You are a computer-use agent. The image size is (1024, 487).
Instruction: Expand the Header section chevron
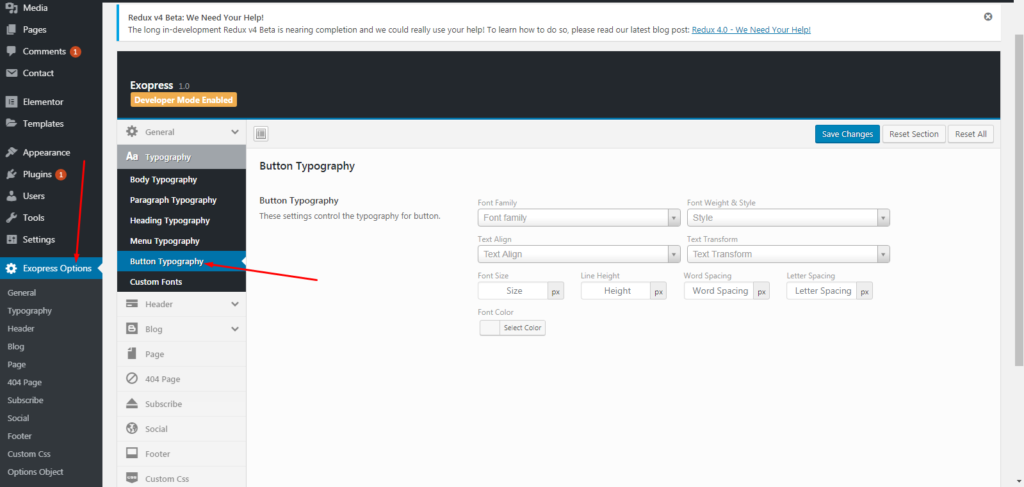tap(235, 304)
